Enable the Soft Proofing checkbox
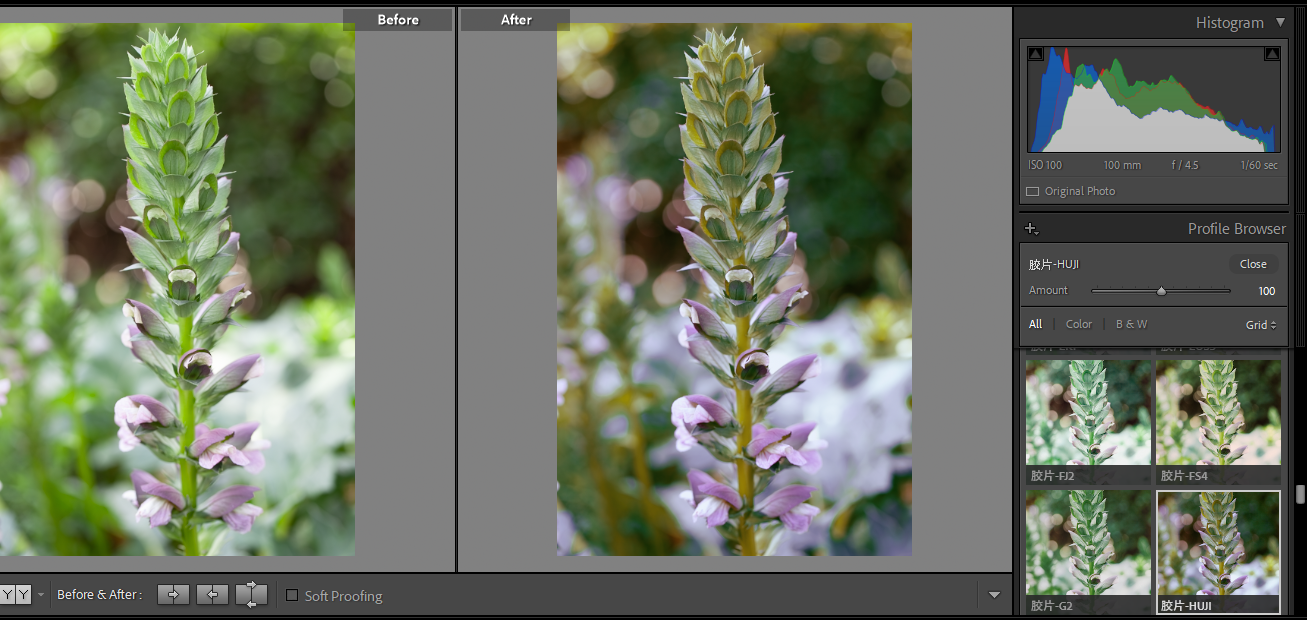This screenshot has width=1307, height=620. pyautogui.click(x=292, y=595)
